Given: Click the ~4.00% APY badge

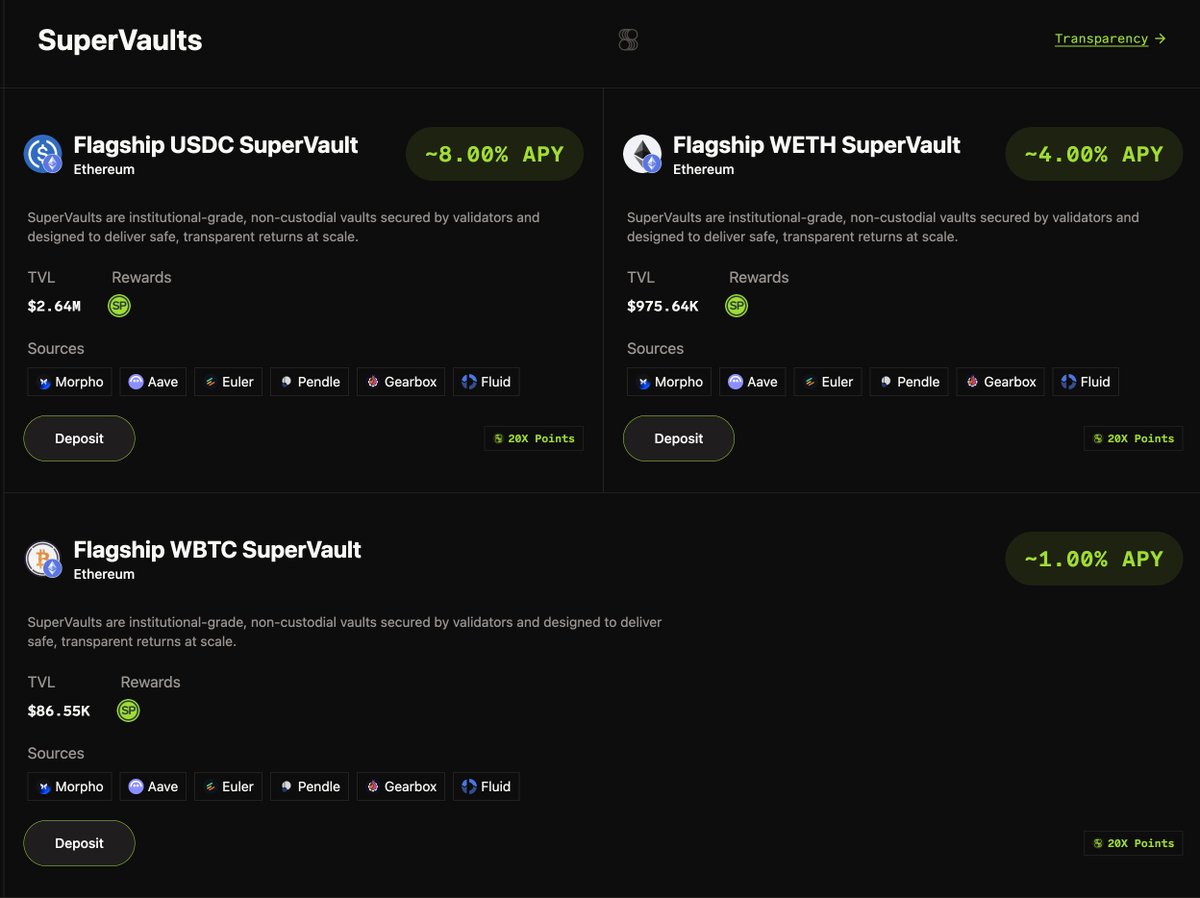Looking at the screenshot, I should [x=1094, y=154].
